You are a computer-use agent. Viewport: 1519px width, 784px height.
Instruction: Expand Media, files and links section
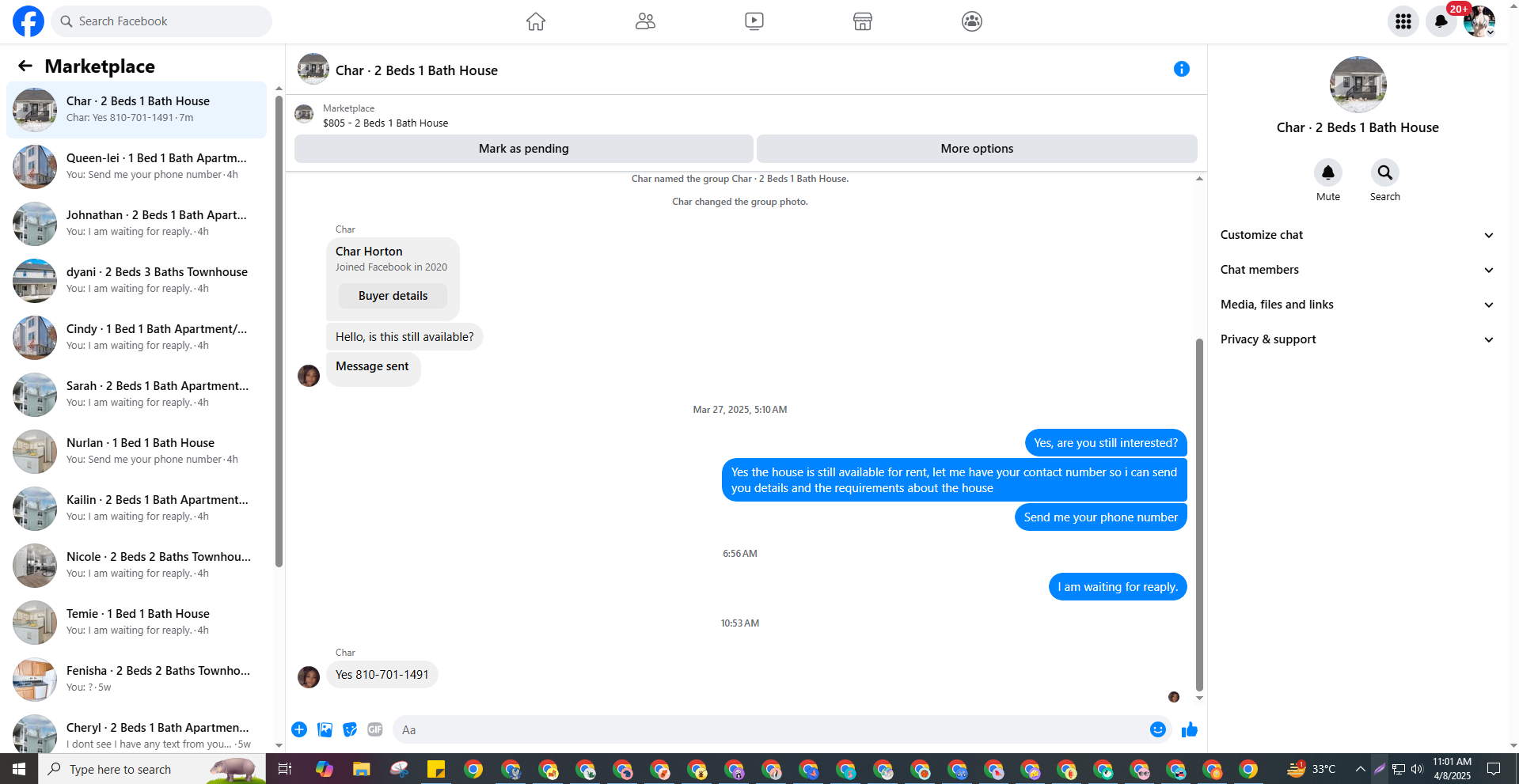tap(1357, 305)
